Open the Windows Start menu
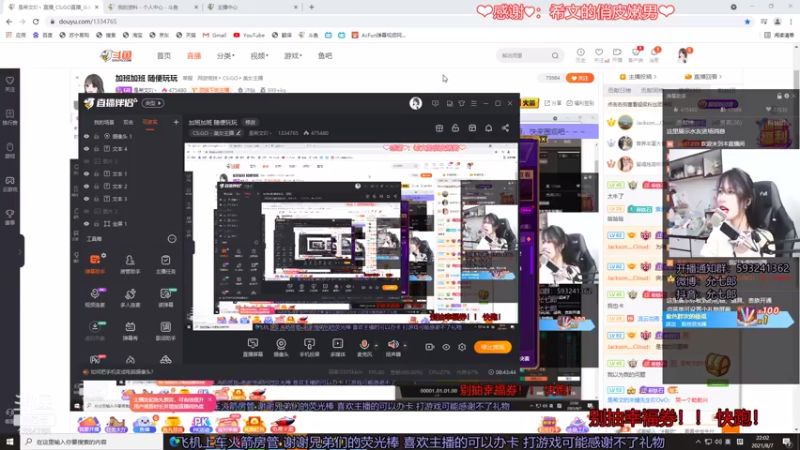800x450 pixels. 10,442
